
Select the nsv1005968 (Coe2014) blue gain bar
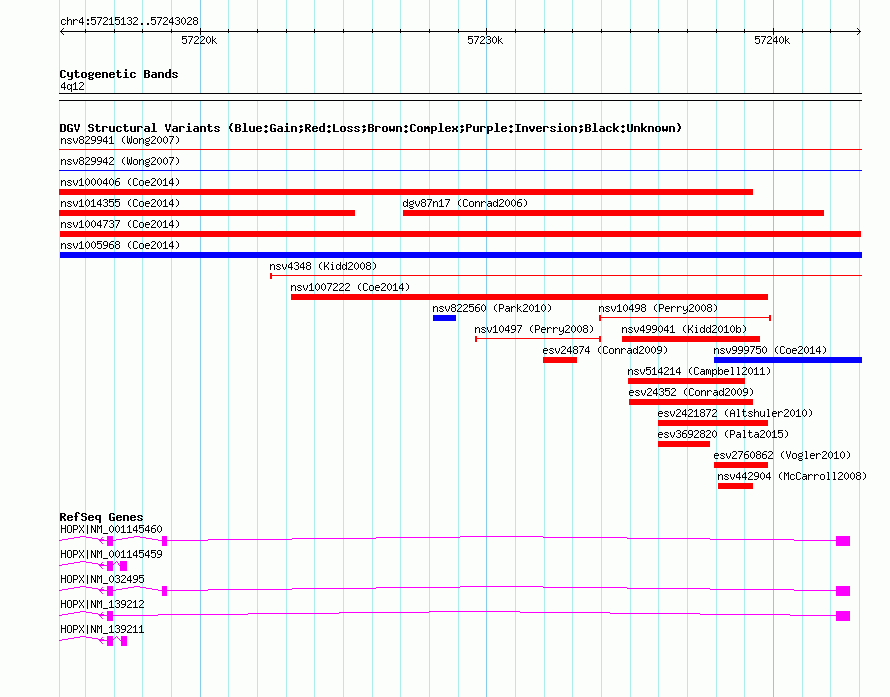[x=460, y=255]
